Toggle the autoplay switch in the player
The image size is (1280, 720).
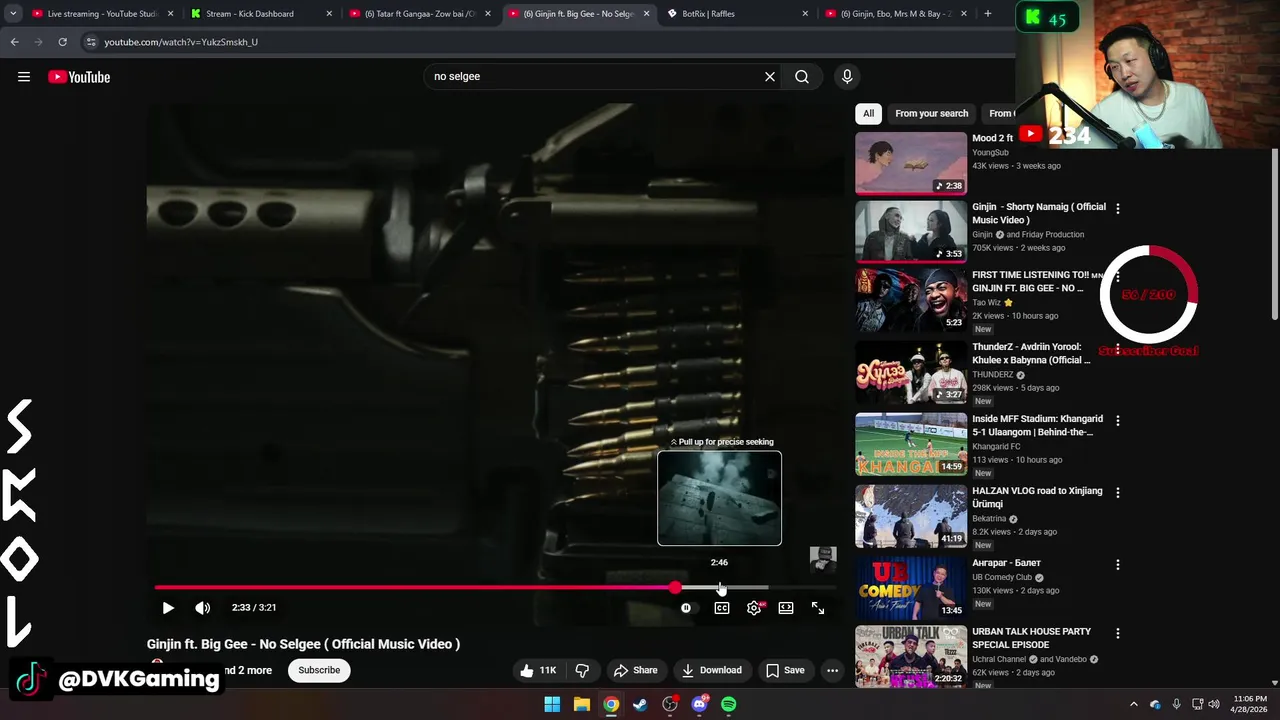coord(686,608)
